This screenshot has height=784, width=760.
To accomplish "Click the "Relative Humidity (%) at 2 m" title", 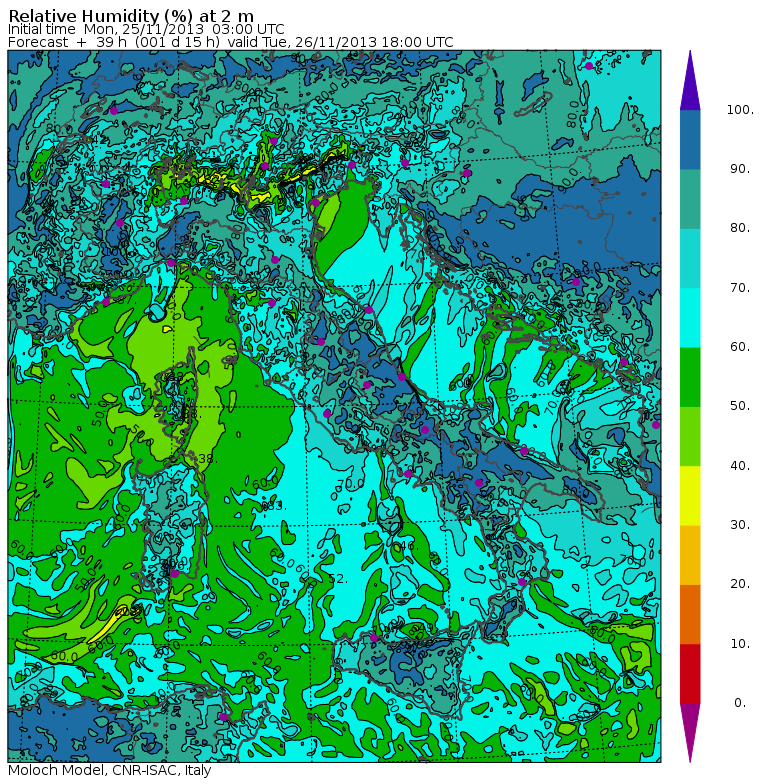I will tap(132, 16).
